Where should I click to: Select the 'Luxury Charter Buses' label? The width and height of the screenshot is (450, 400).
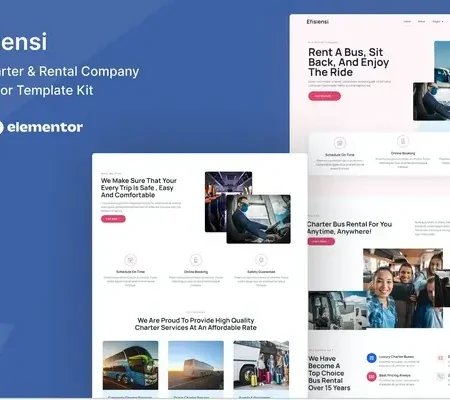[396, 357]
